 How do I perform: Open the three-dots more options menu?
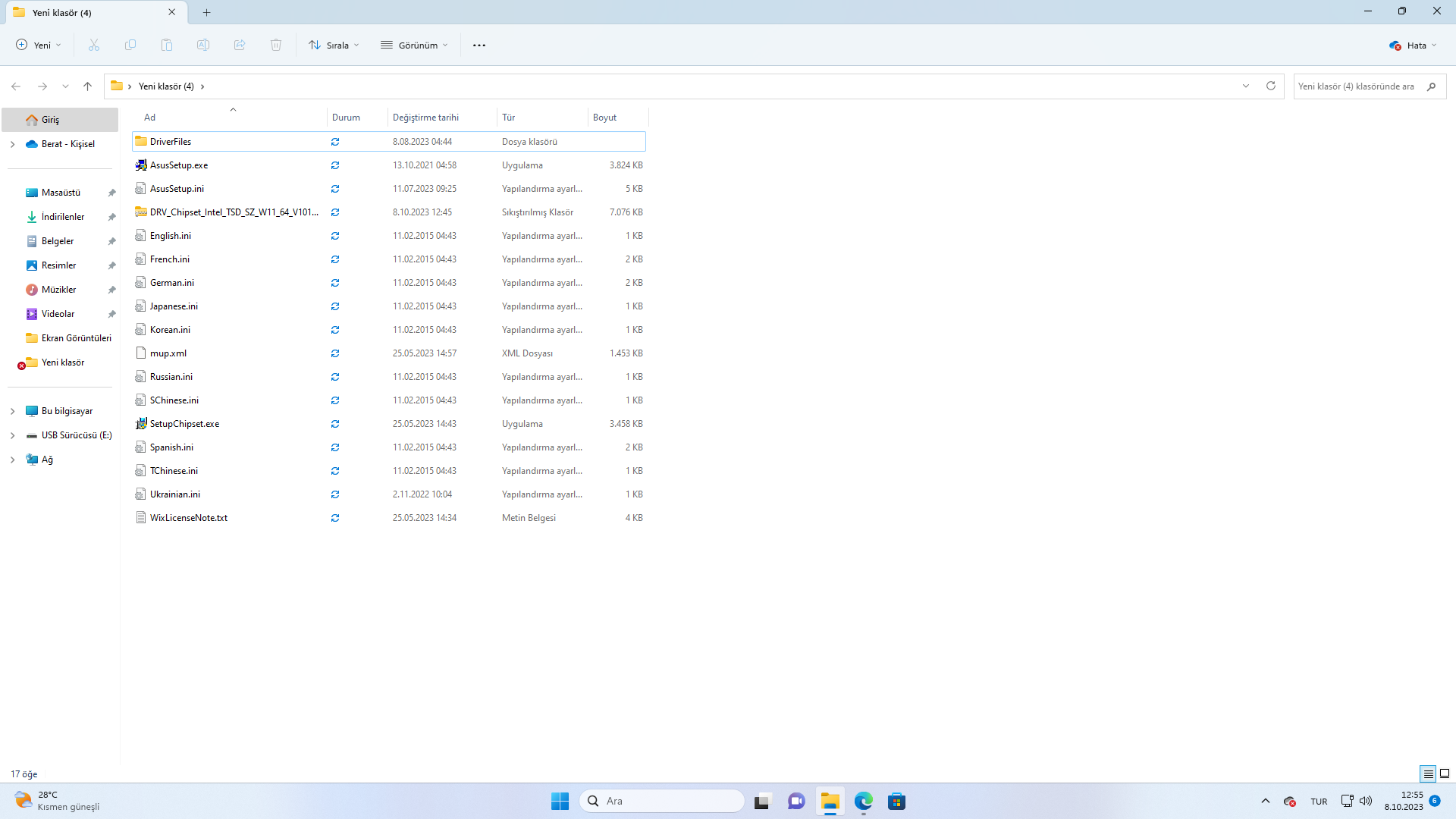point(479,45)
